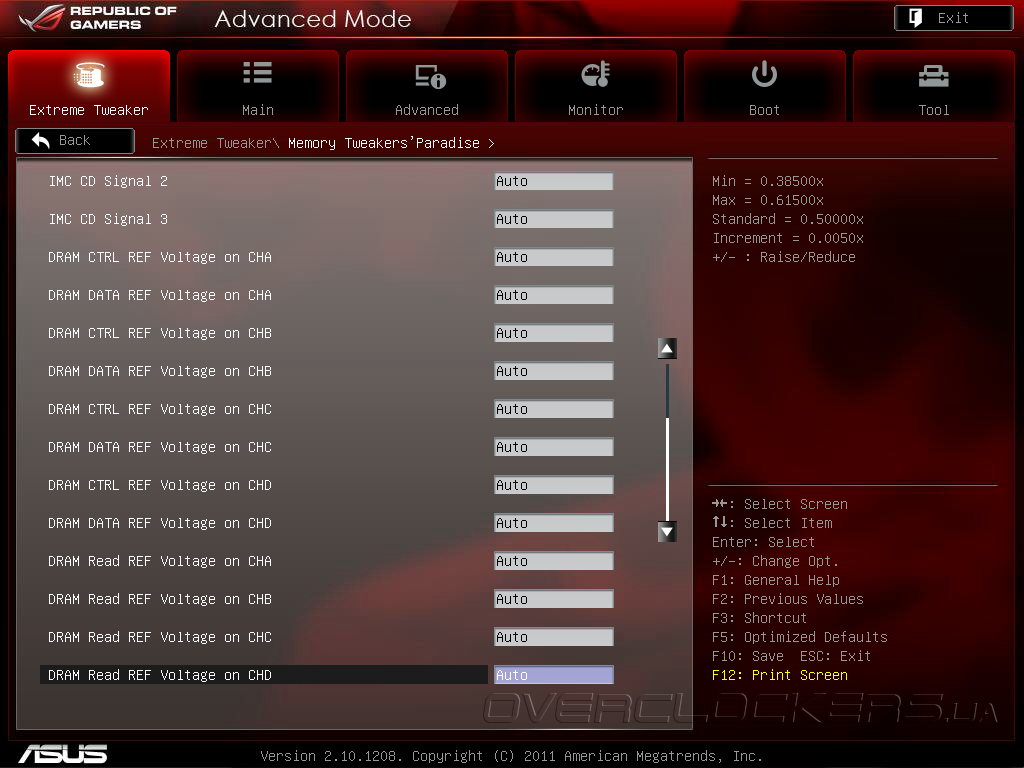Edit DRAM Read REF Voltage on CHC value
The height and width of the screenshot is (768, 1024).
click(x=554, y=637)
